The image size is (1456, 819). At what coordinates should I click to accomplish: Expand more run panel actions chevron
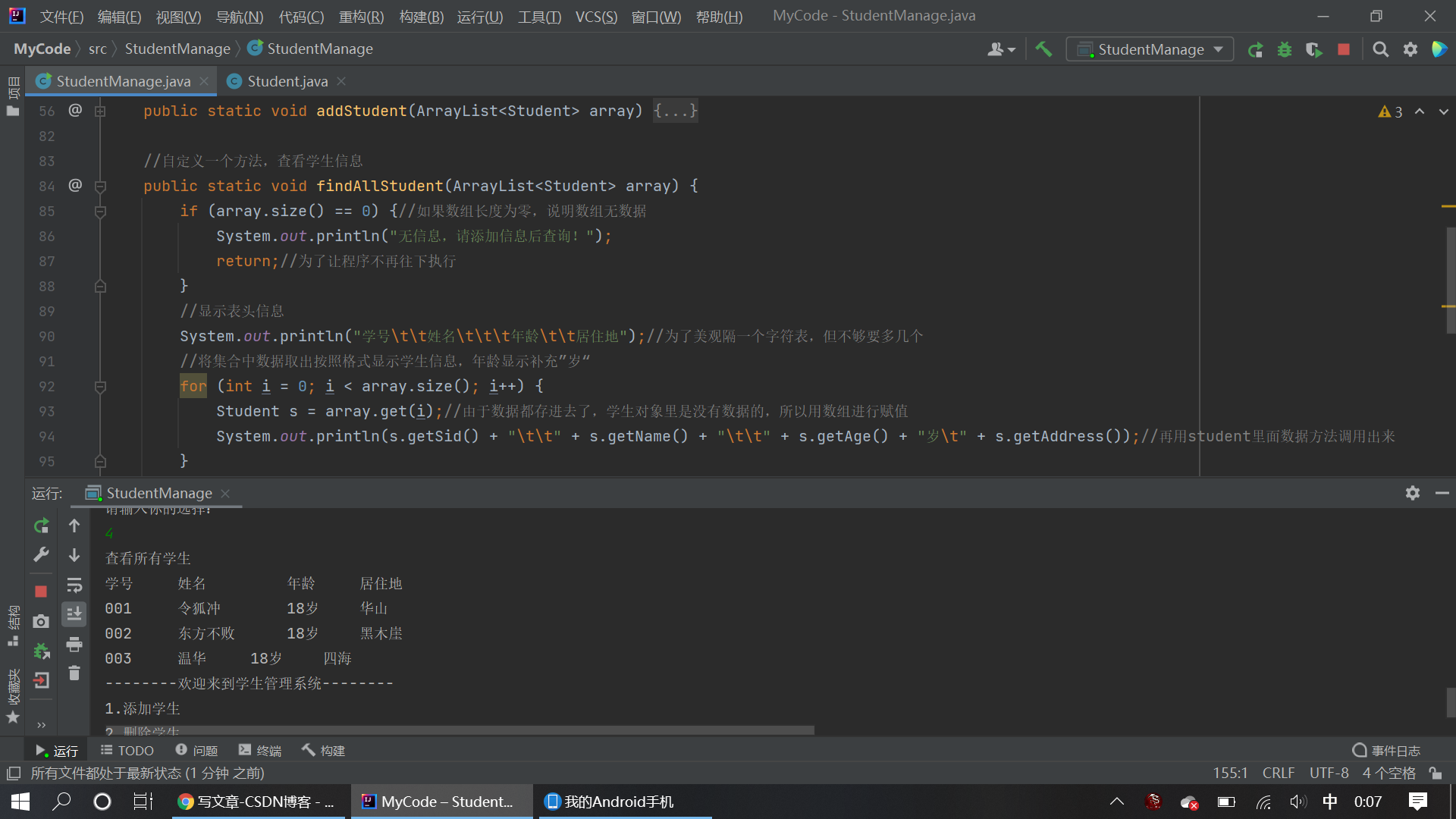click(42, 725)
